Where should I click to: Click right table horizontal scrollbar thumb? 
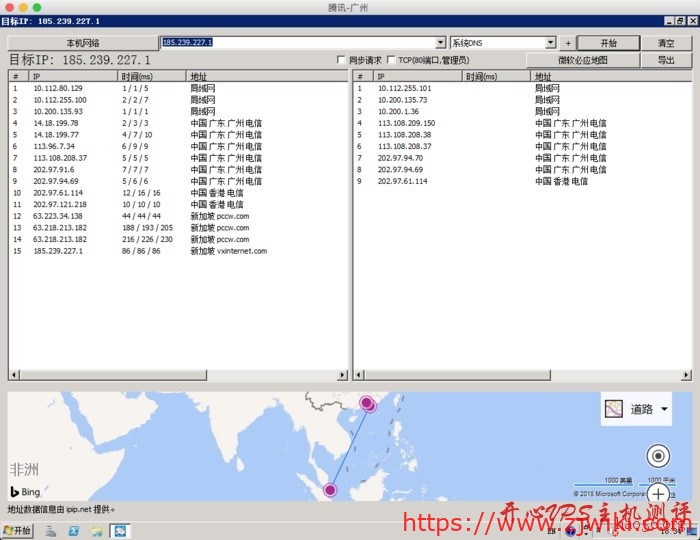pyautogui.click(x=458, y=375)
